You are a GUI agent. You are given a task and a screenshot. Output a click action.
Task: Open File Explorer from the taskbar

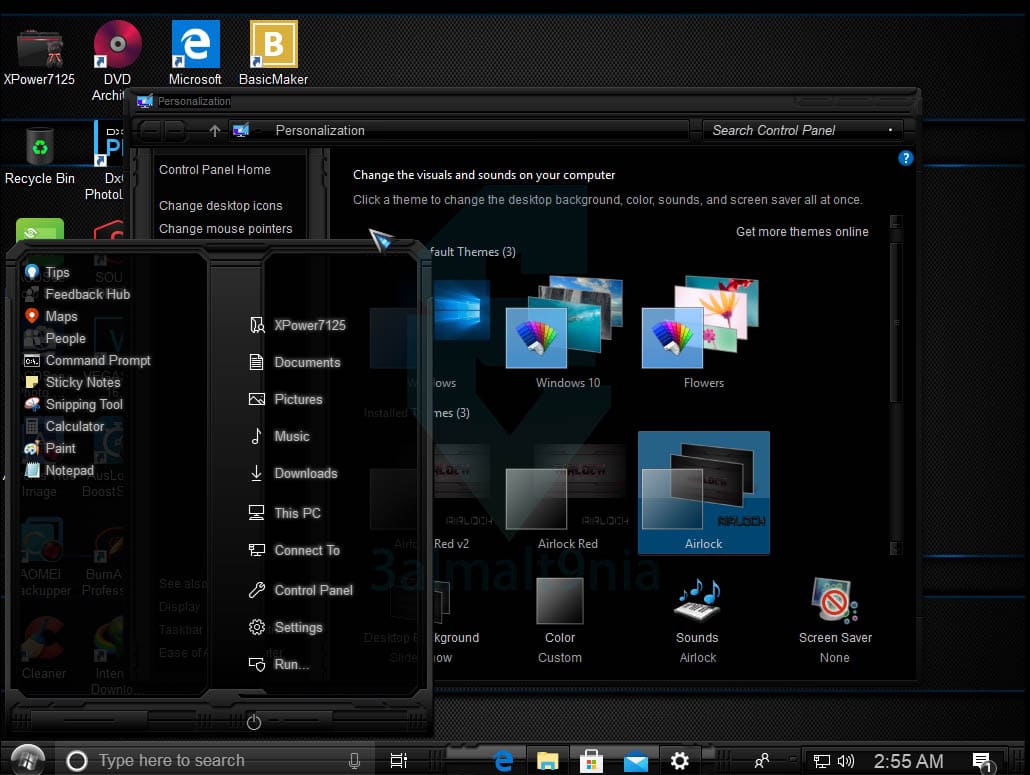547,761
